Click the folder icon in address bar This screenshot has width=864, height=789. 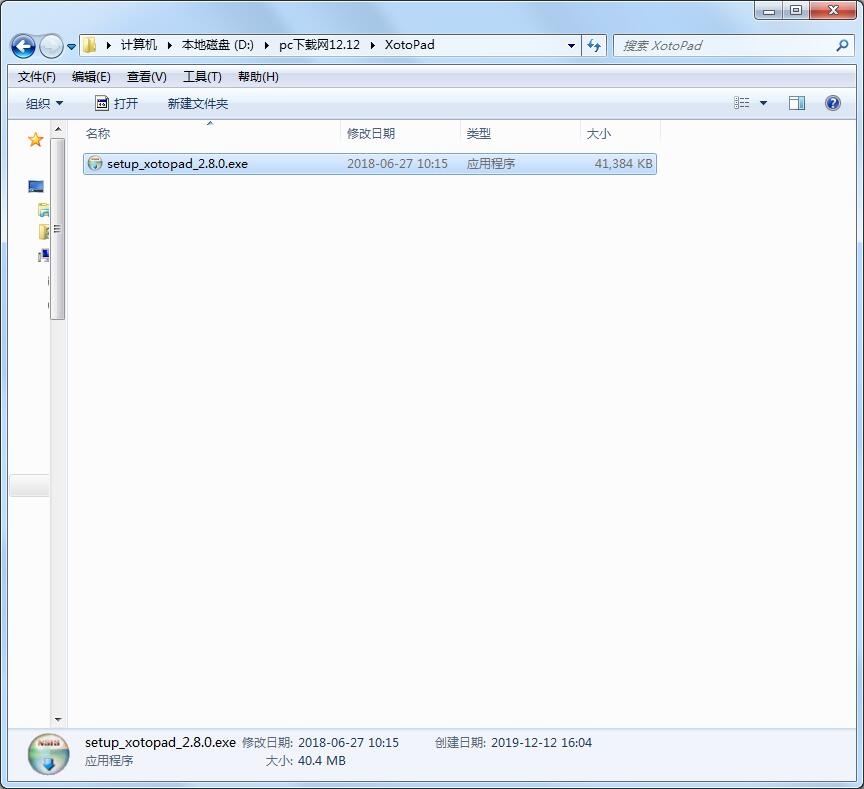89,45
